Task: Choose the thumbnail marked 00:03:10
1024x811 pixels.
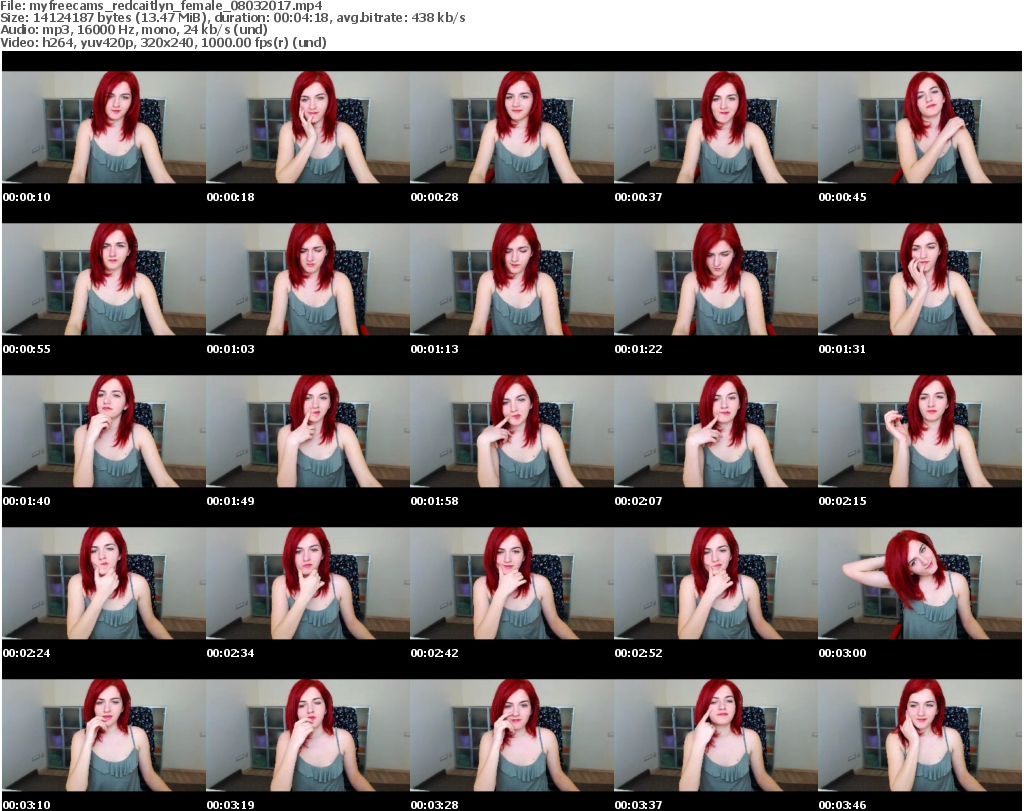Action: pyautogui.click(x=104, y=735)
